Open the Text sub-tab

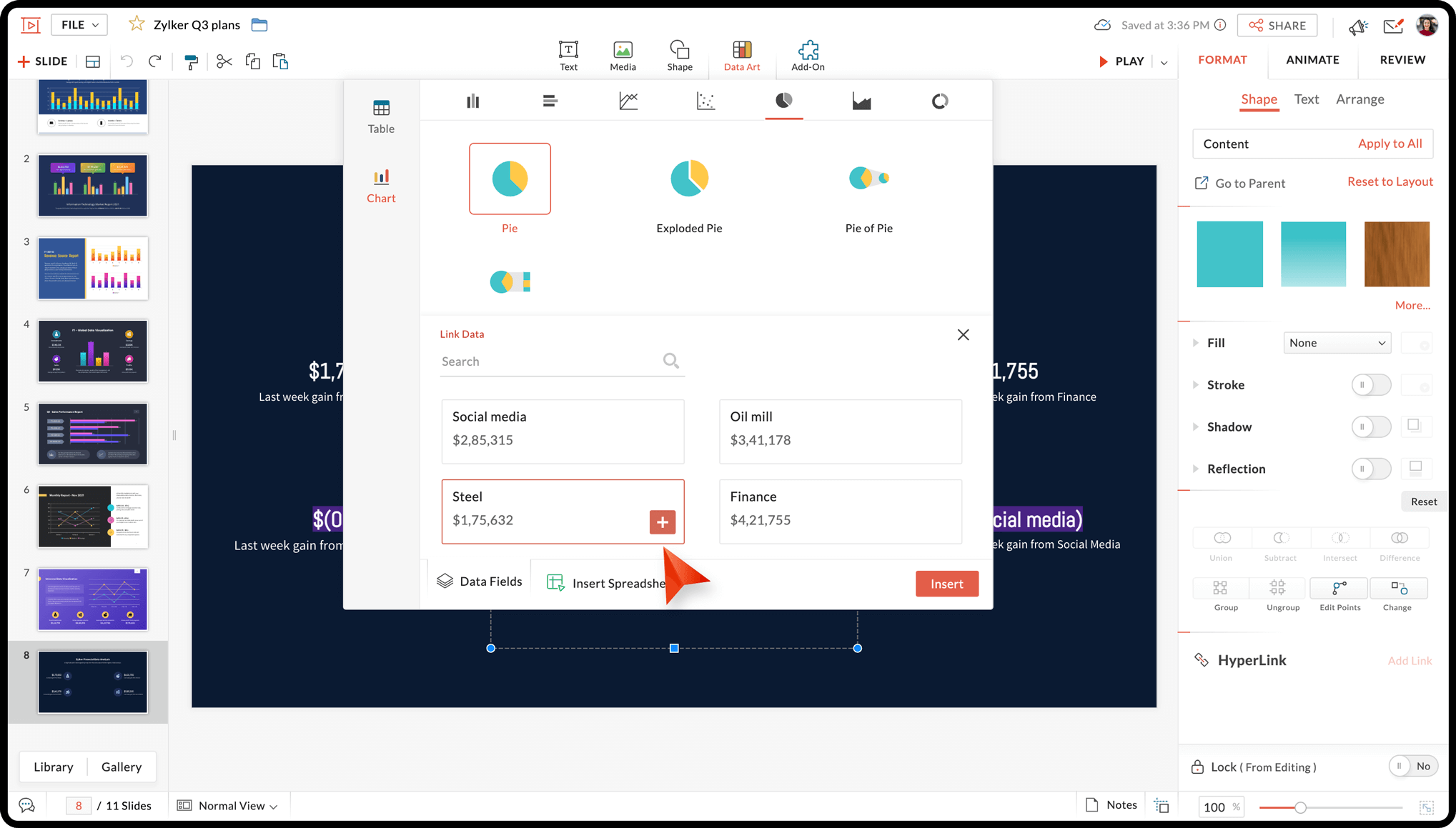point(1306,99)
